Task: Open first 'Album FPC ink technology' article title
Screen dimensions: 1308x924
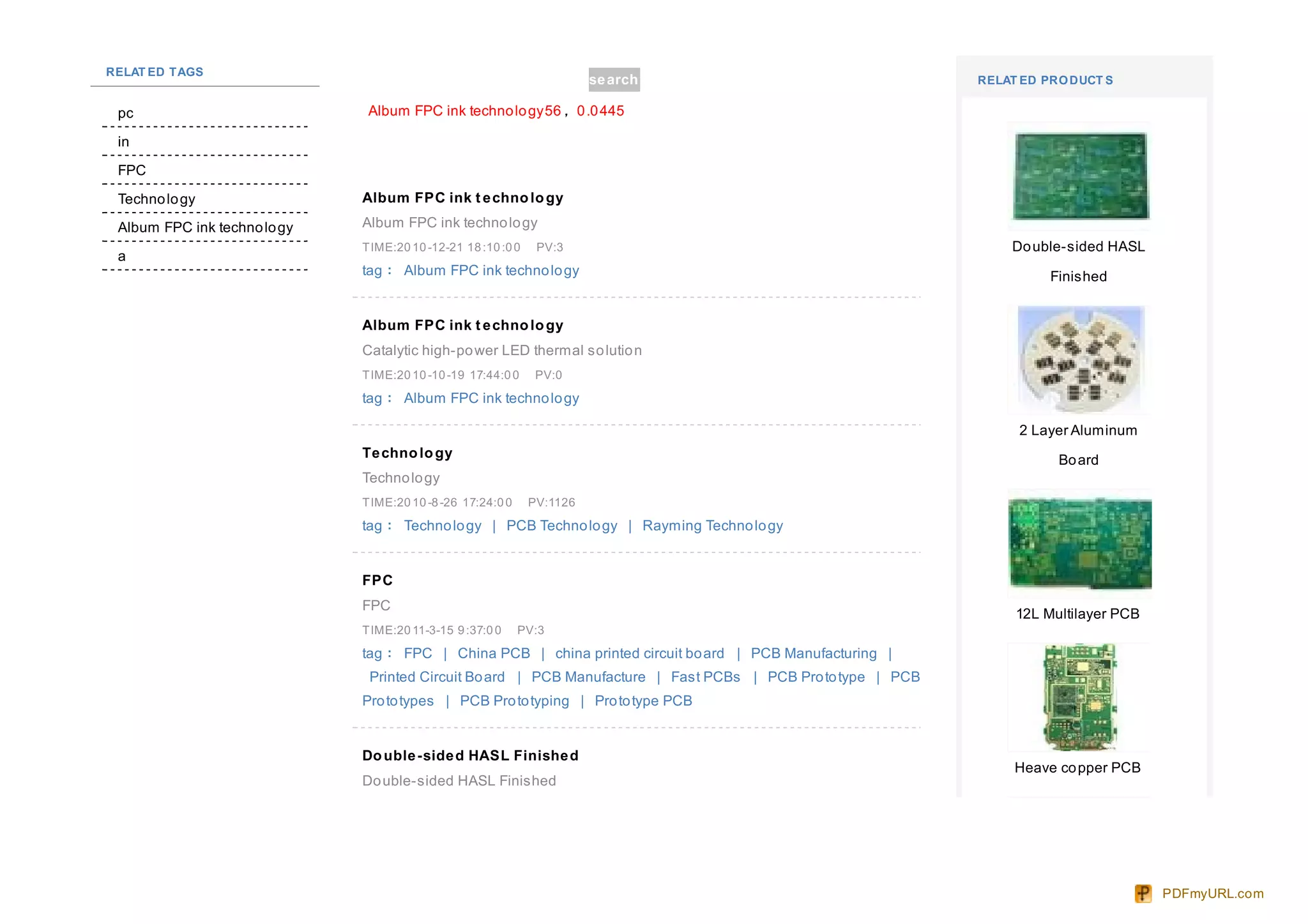Action: point(462,198)
